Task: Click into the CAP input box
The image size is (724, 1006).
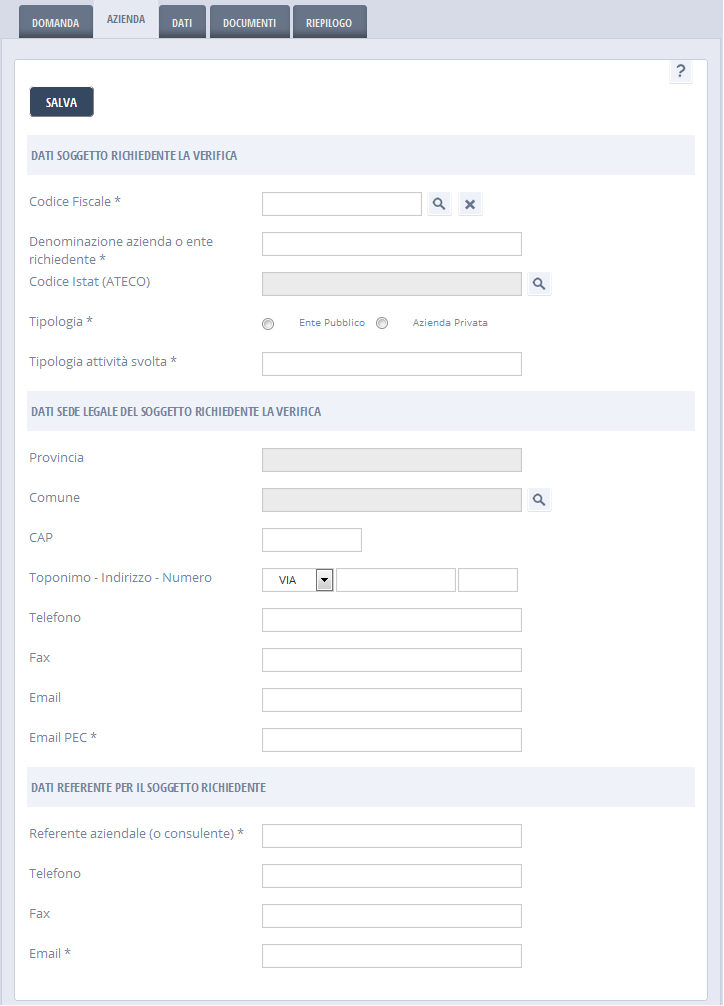Action: (312, 540)
